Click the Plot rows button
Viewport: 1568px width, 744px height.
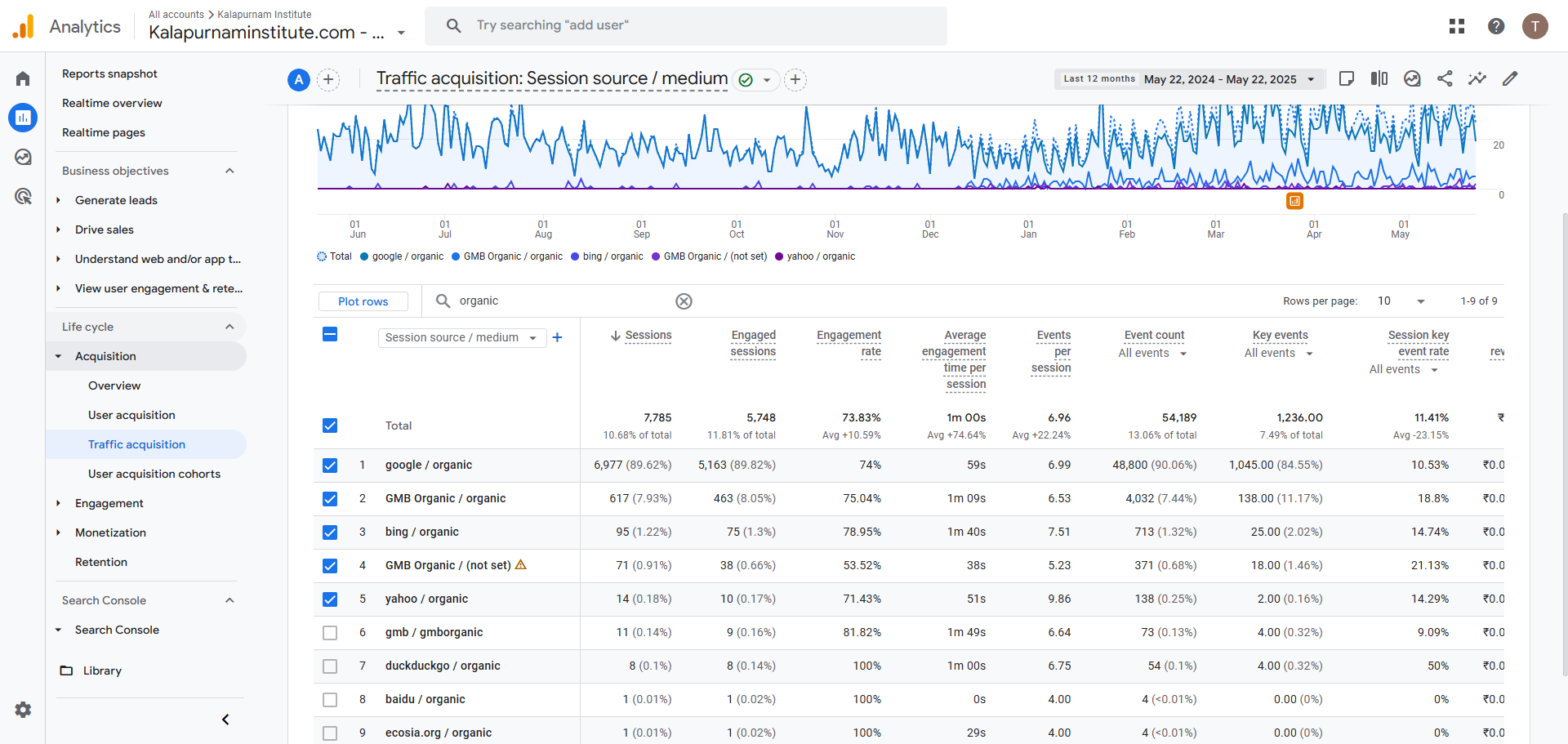363,301
